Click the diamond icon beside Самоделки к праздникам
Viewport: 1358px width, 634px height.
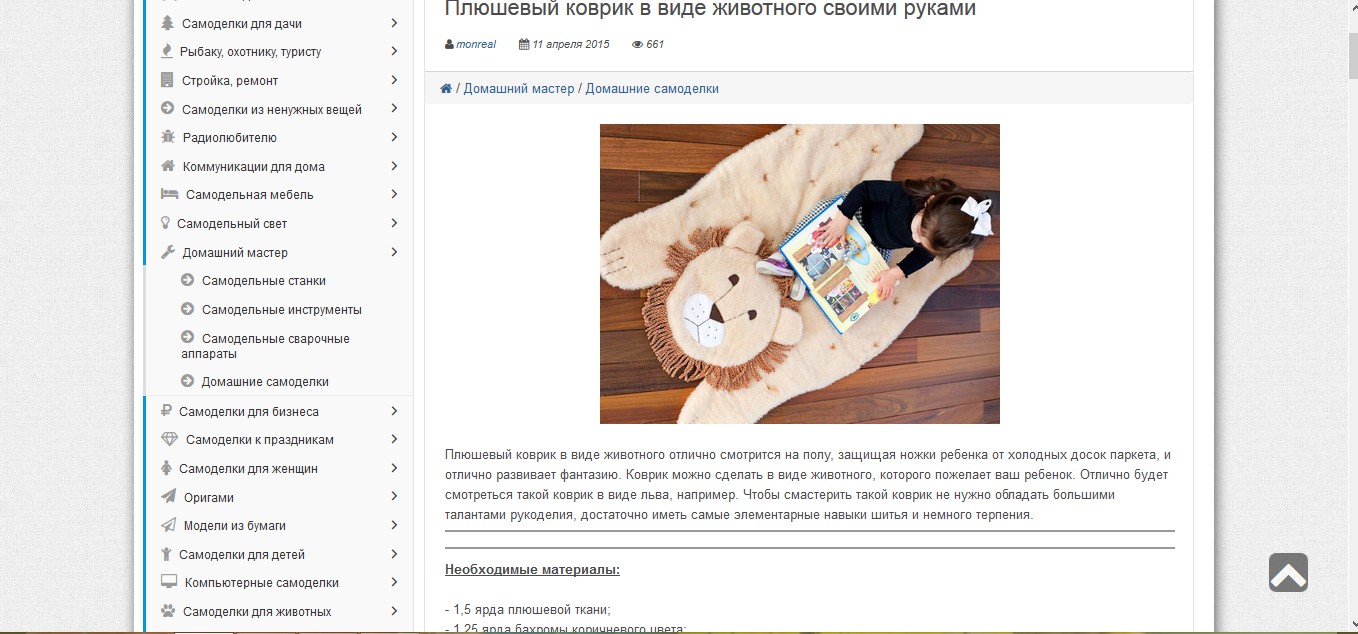[x=169, y=439]
